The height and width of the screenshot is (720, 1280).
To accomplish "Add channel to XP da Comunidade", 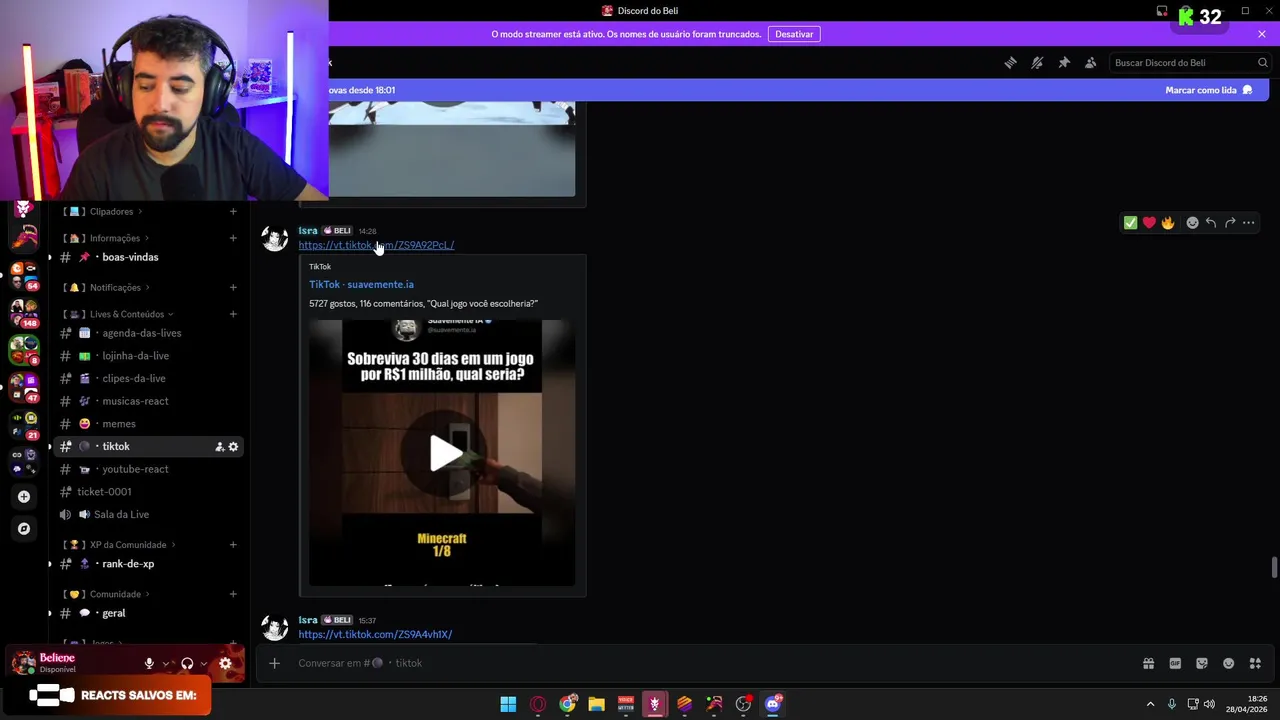I will coord(233,545).
